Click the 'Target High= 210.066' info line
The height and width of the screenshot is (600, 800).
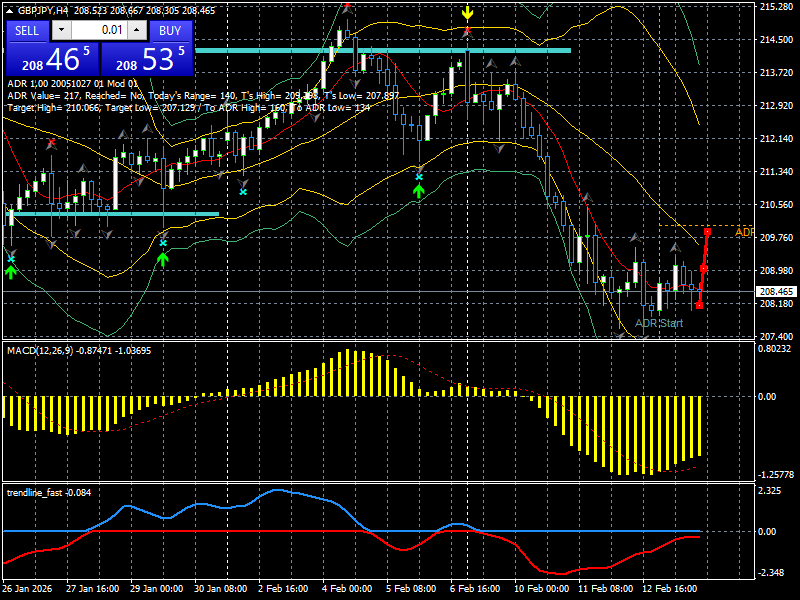pos(189,108)
